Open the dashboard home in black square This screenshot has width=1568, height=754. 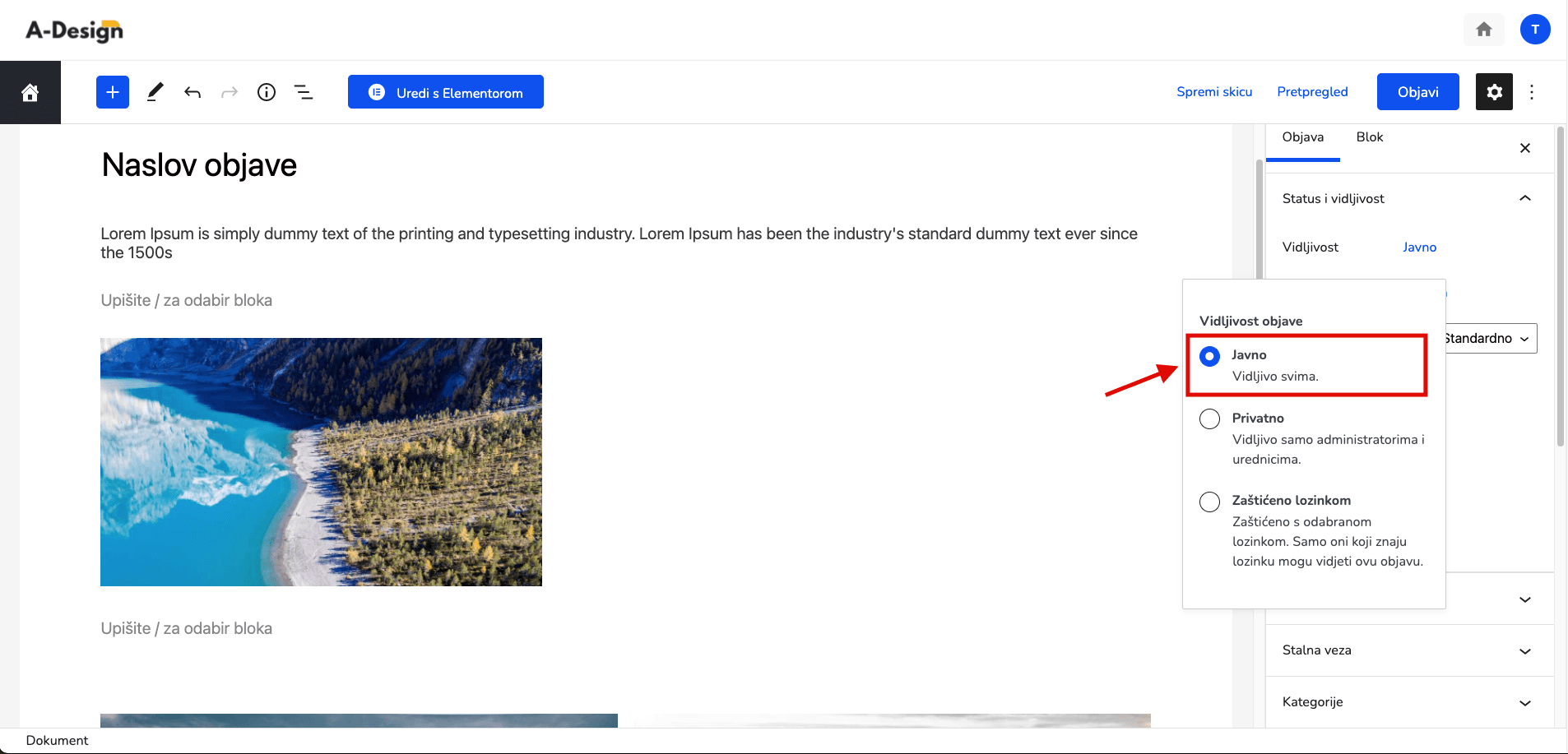click(x=30, y=92)
